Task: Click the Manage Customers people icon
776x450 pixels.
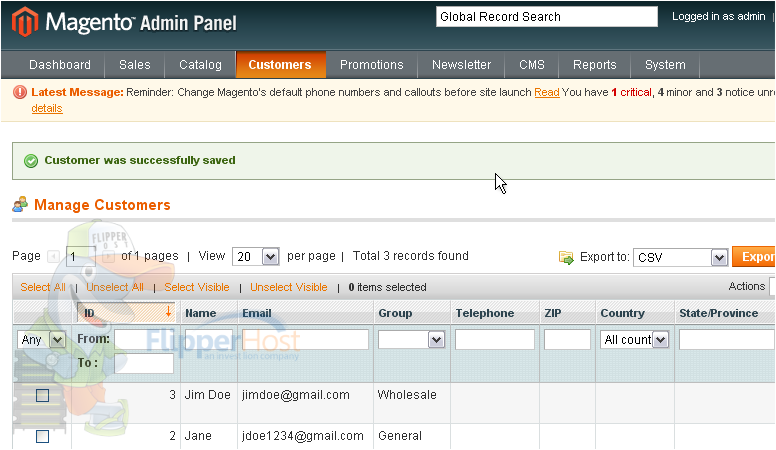Action: click(x=20, y=204)
